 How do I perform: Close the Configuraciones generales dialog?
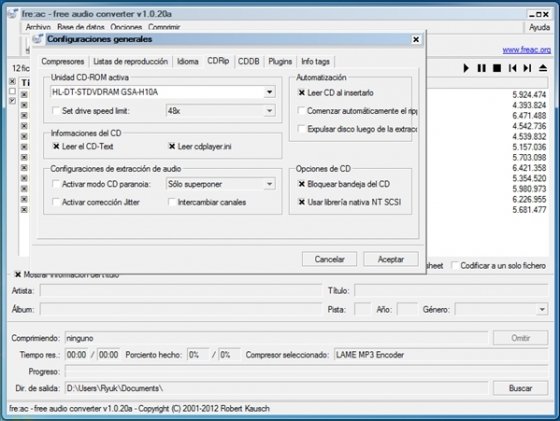tap(416, 39)
